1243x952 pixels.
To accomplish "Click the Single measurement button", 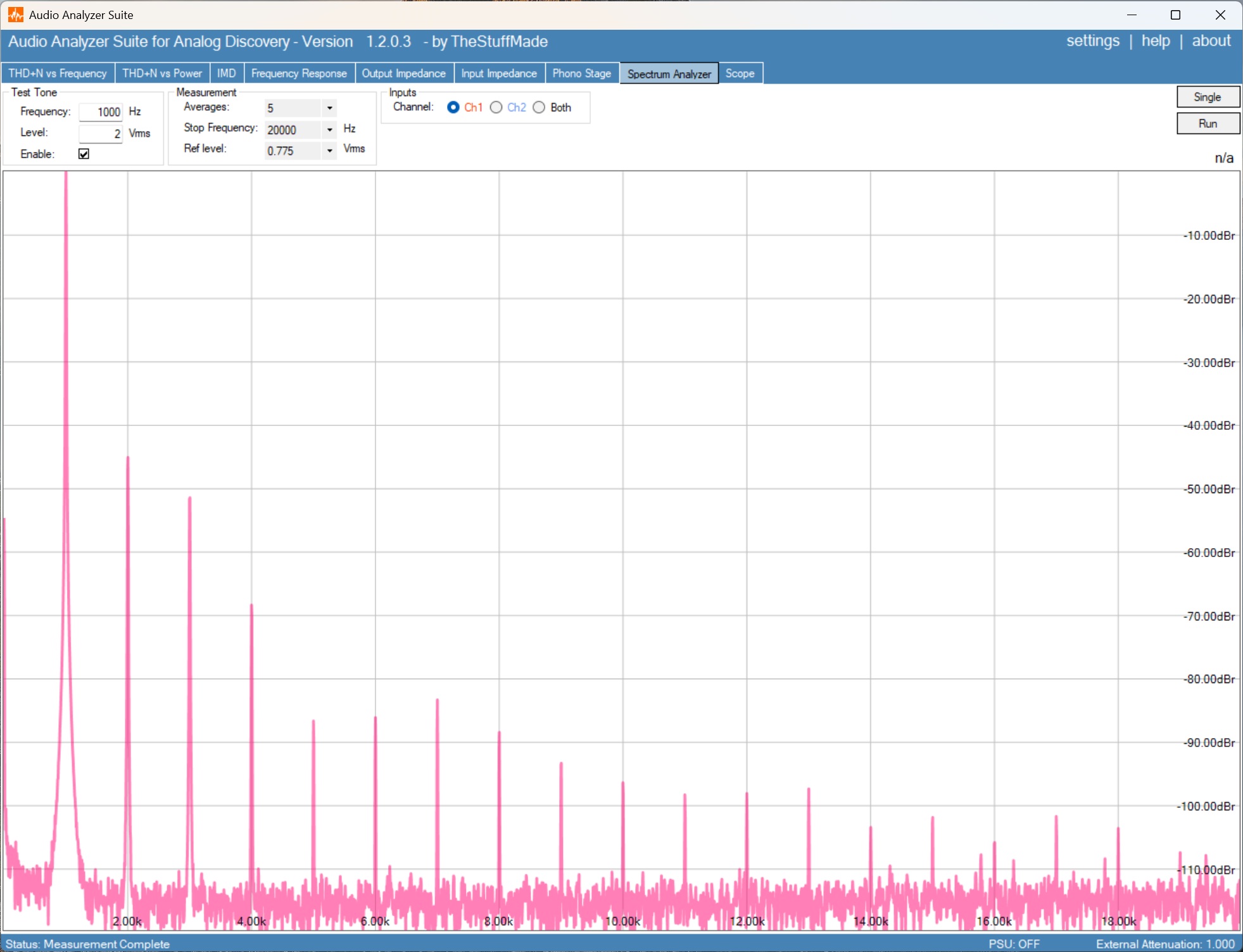I will coord(1208,97).
